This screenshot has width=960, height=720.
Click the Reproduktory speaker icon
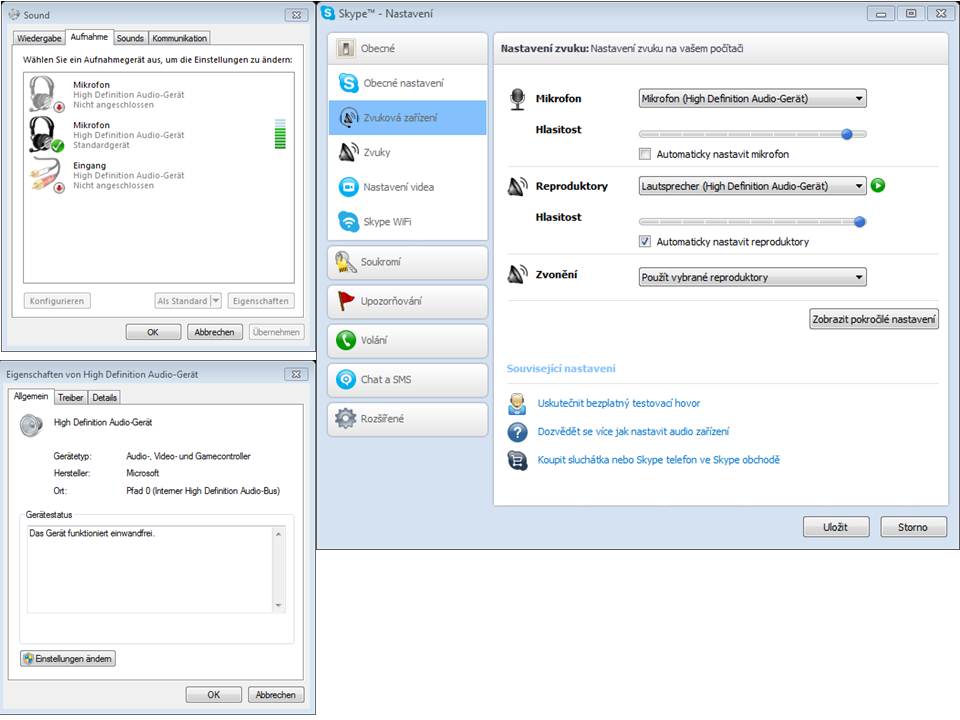click(x=517, y=186)
